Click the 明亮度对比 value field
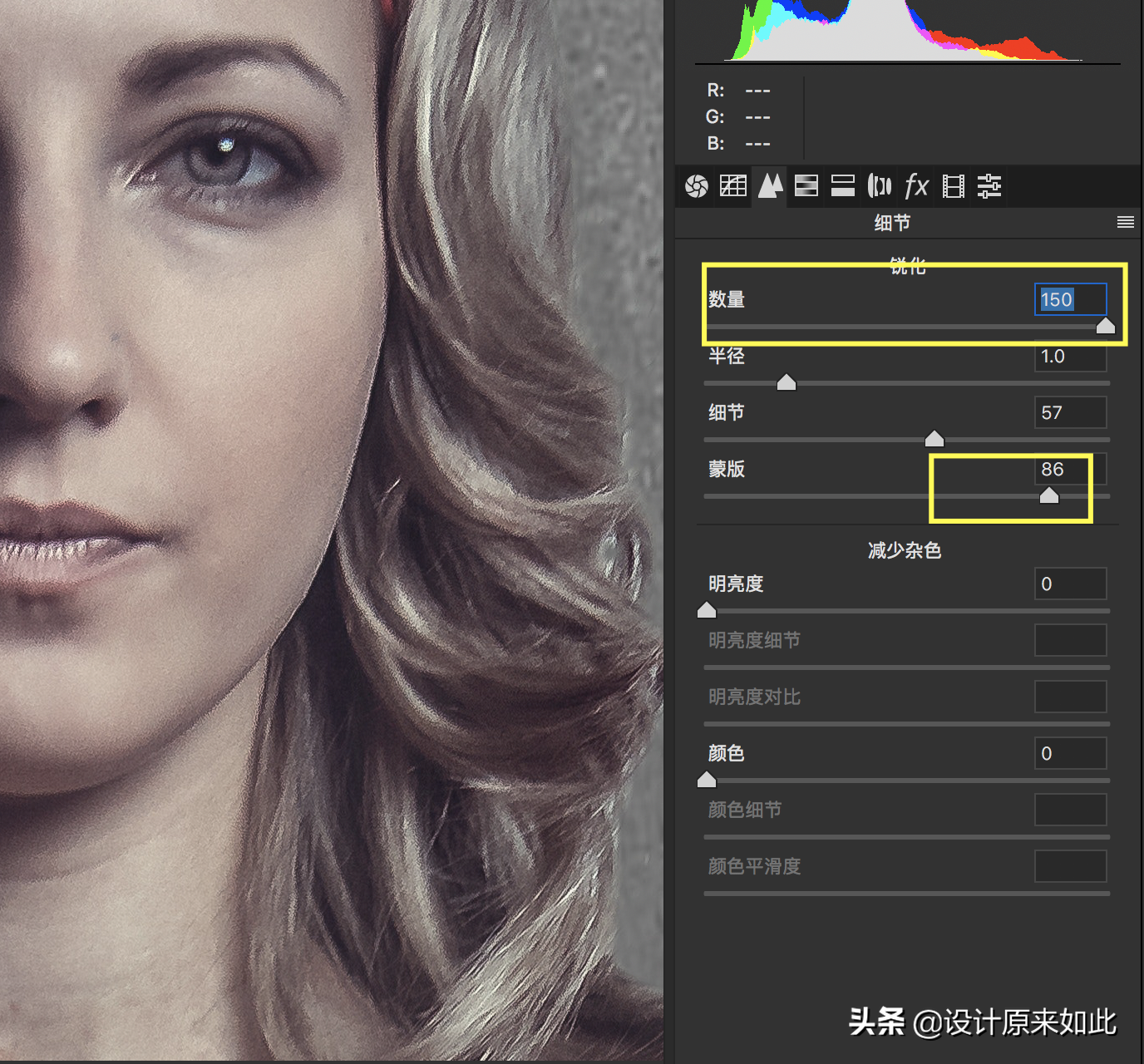 (x=1070, y=697)
